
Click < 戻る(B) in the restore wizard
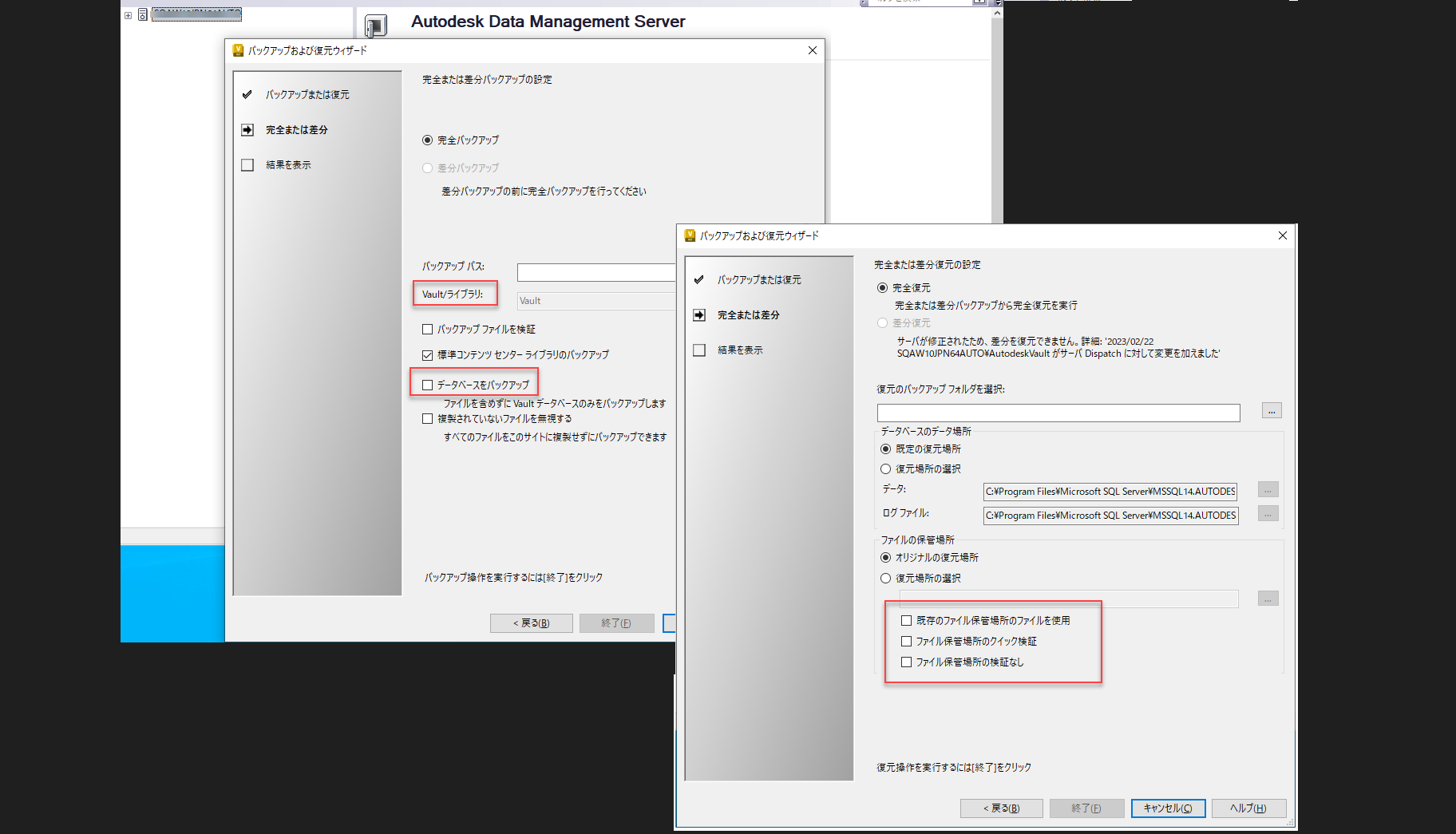pyautogui.click(x=1001, y=808)
